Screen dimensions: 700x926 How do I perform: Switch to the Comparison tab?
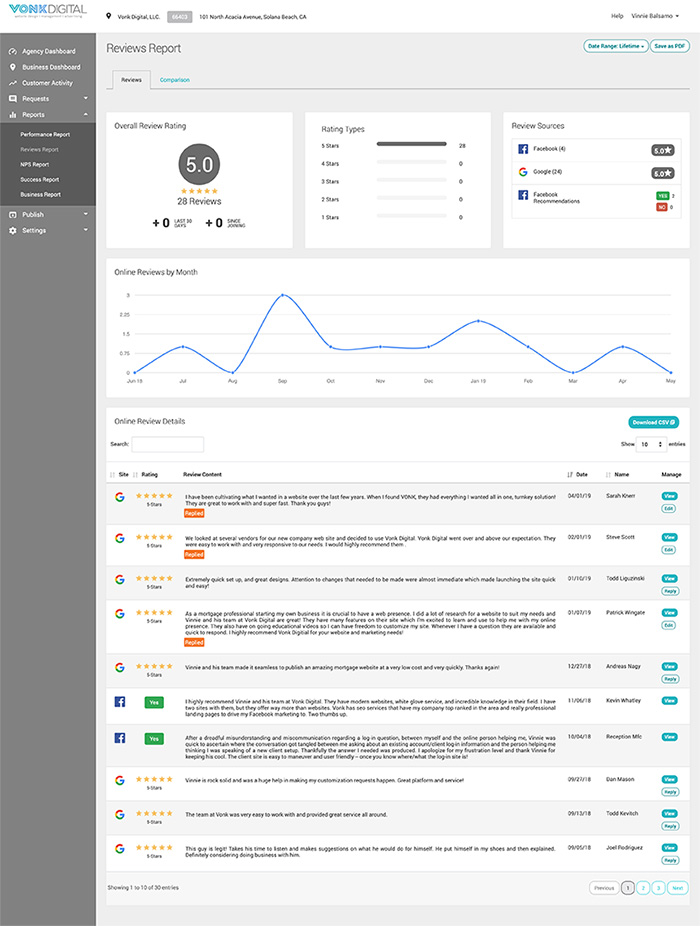(x=175, y=80)
